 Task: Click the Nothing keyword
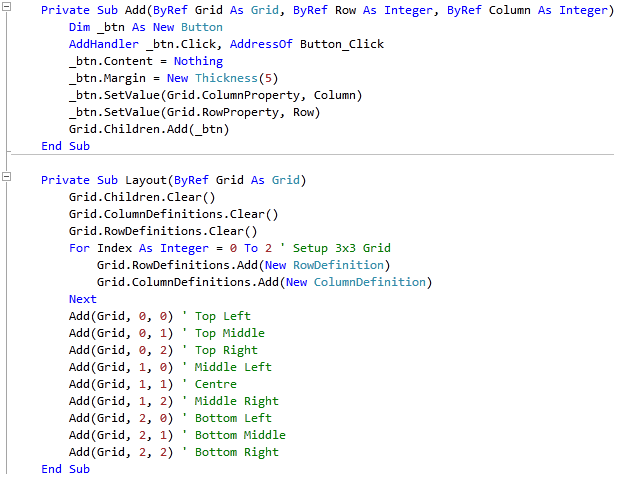click(198, 61)
